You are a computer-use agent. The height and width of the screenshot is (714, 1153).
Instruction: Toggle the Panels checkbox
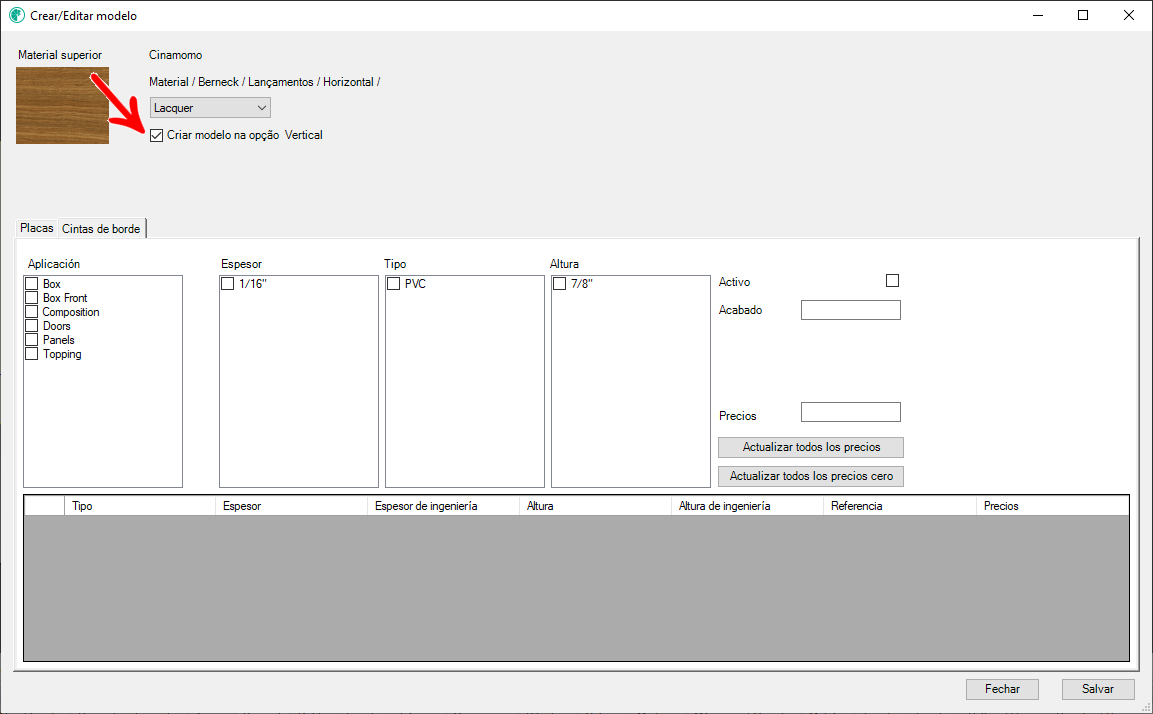tap(32, 340)
